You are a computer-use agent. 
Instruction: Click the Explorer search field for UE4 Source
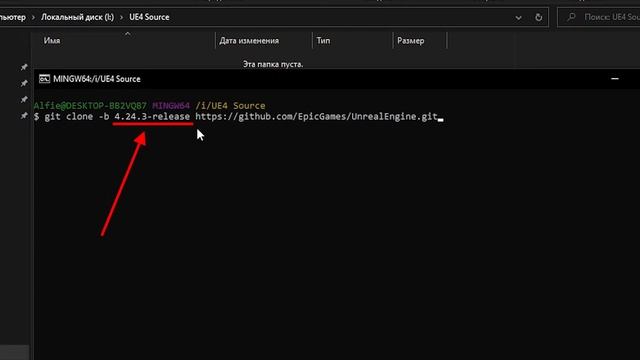pyautogui.click(x=599, y=17)
